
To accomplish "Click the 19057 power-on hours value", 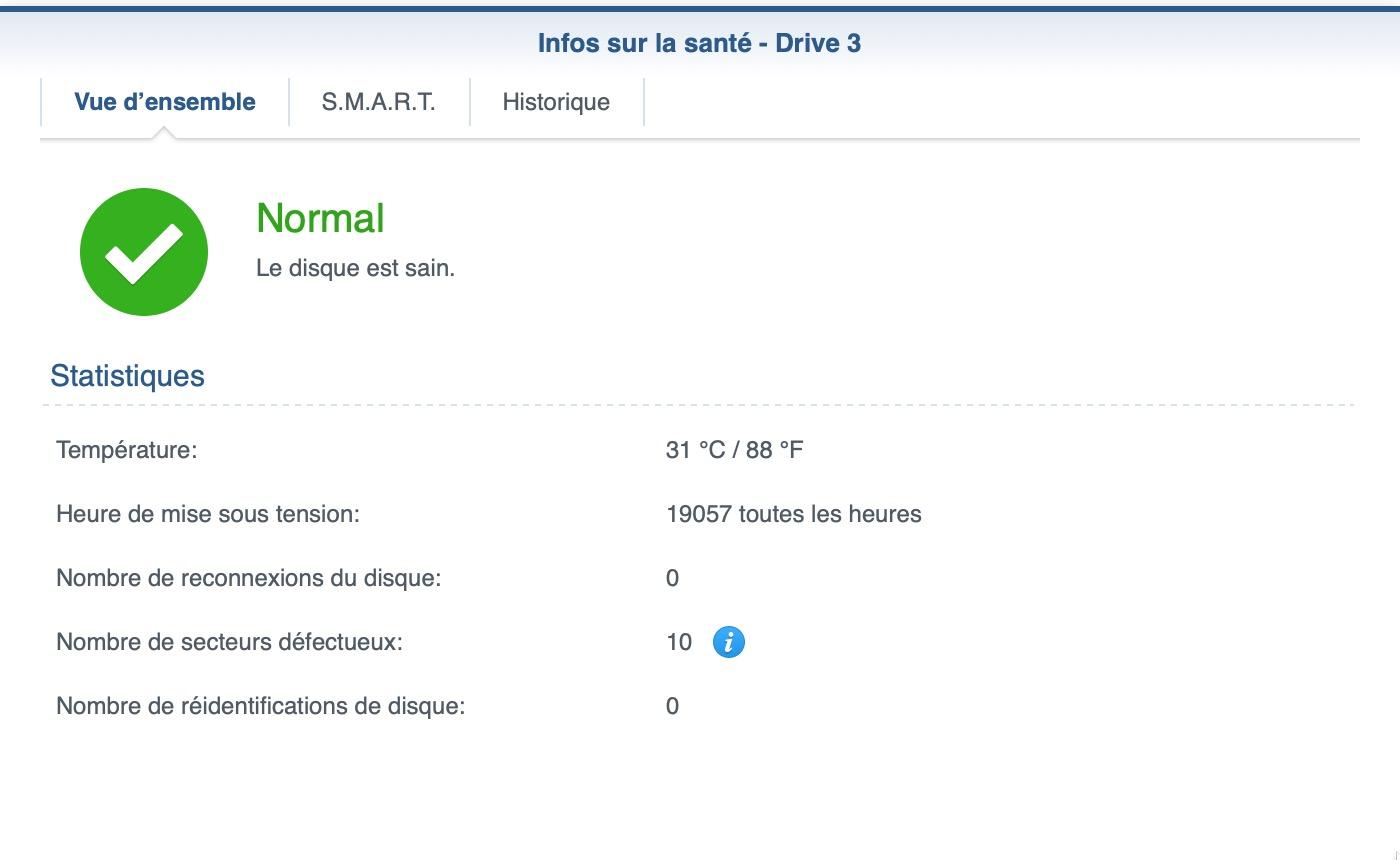I will point(793,514).
